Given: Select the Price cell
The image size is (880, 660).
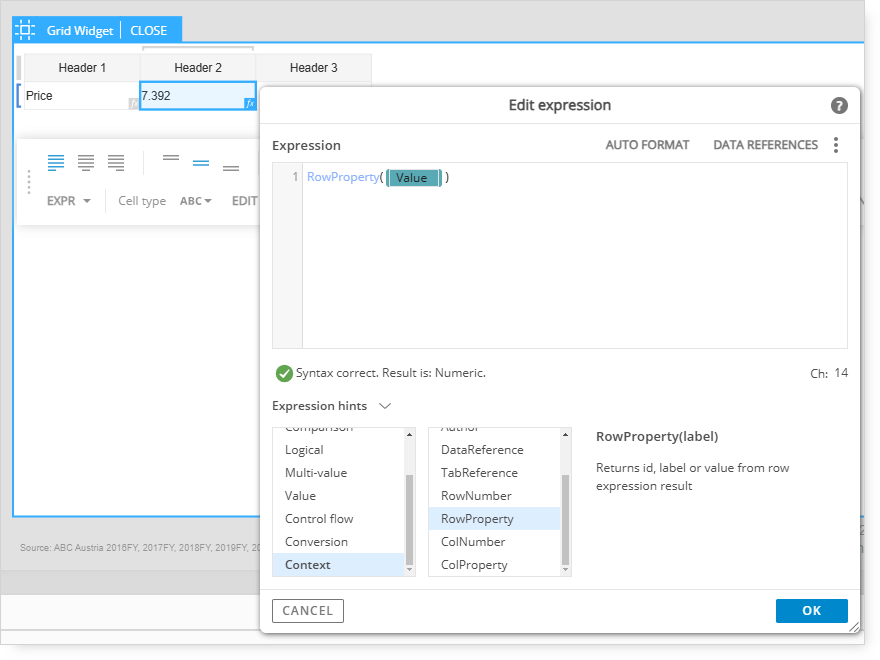Looking at the screenshot, I should click(x=82, y=95).
